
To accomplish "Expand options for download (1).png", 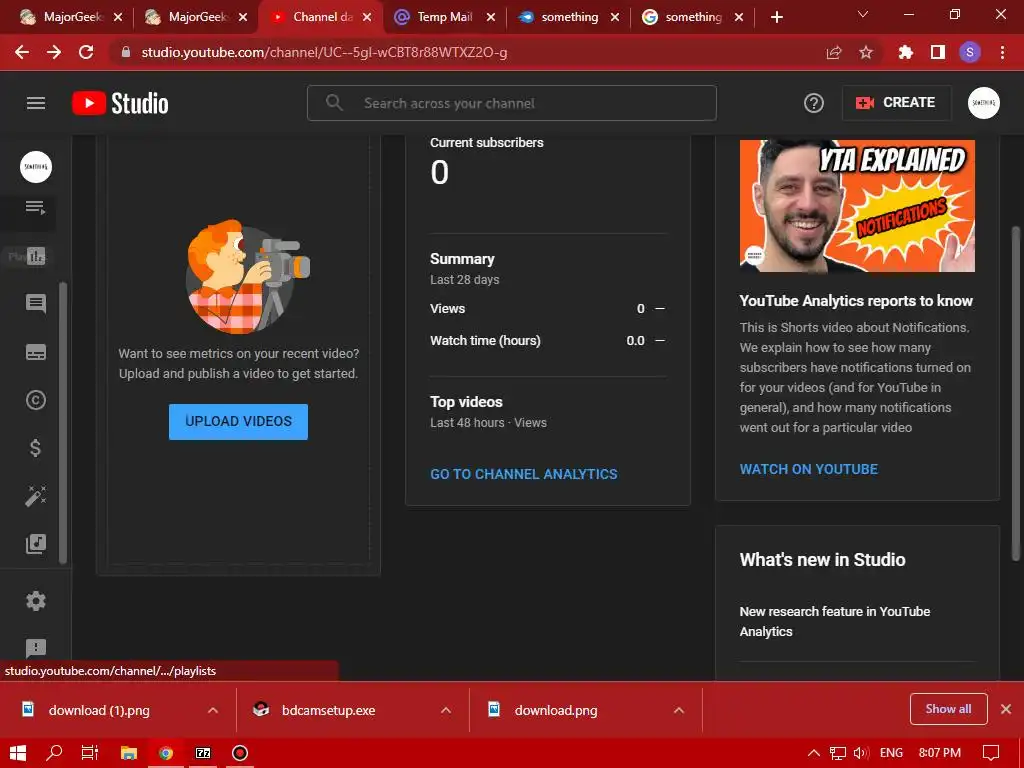I will [x=212, y=710].
